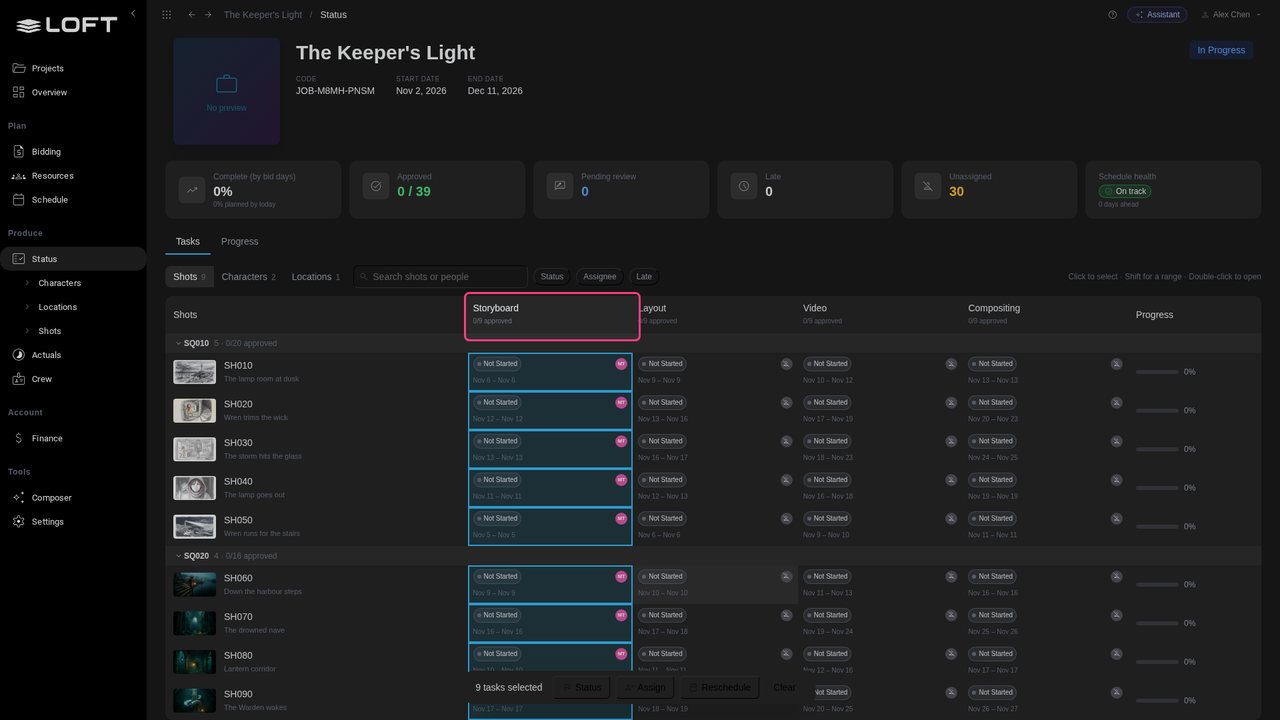
Task: Expand Locations in the sidebar tree
Action: pos(27,307)
